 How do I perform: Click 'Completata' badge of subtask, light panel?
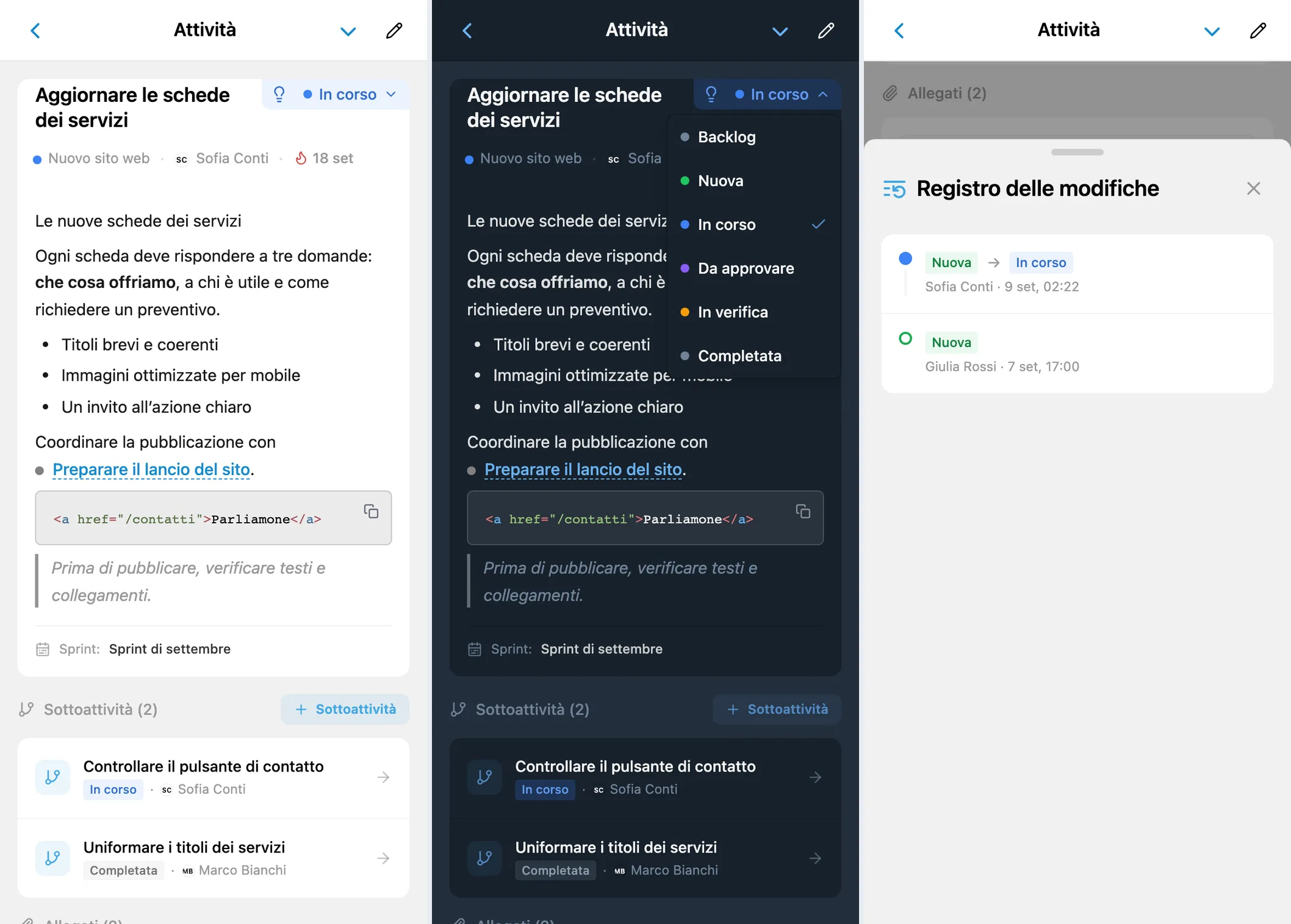(123, 870)
